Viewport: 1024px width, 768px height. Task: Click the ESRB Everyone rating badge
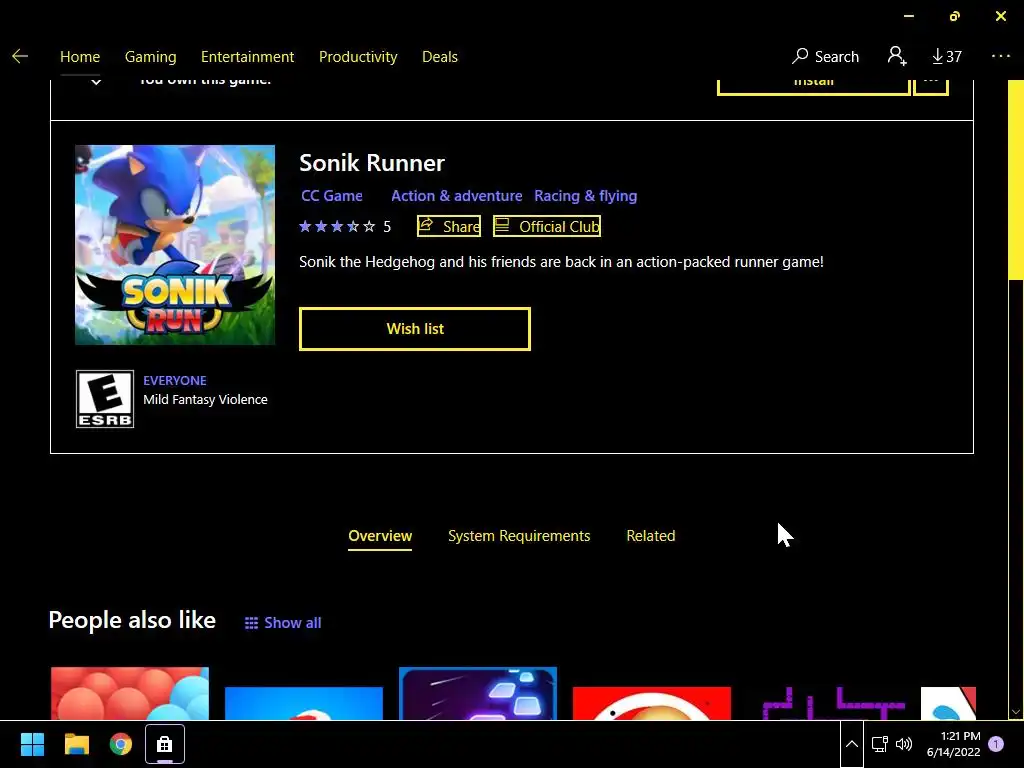104,399
